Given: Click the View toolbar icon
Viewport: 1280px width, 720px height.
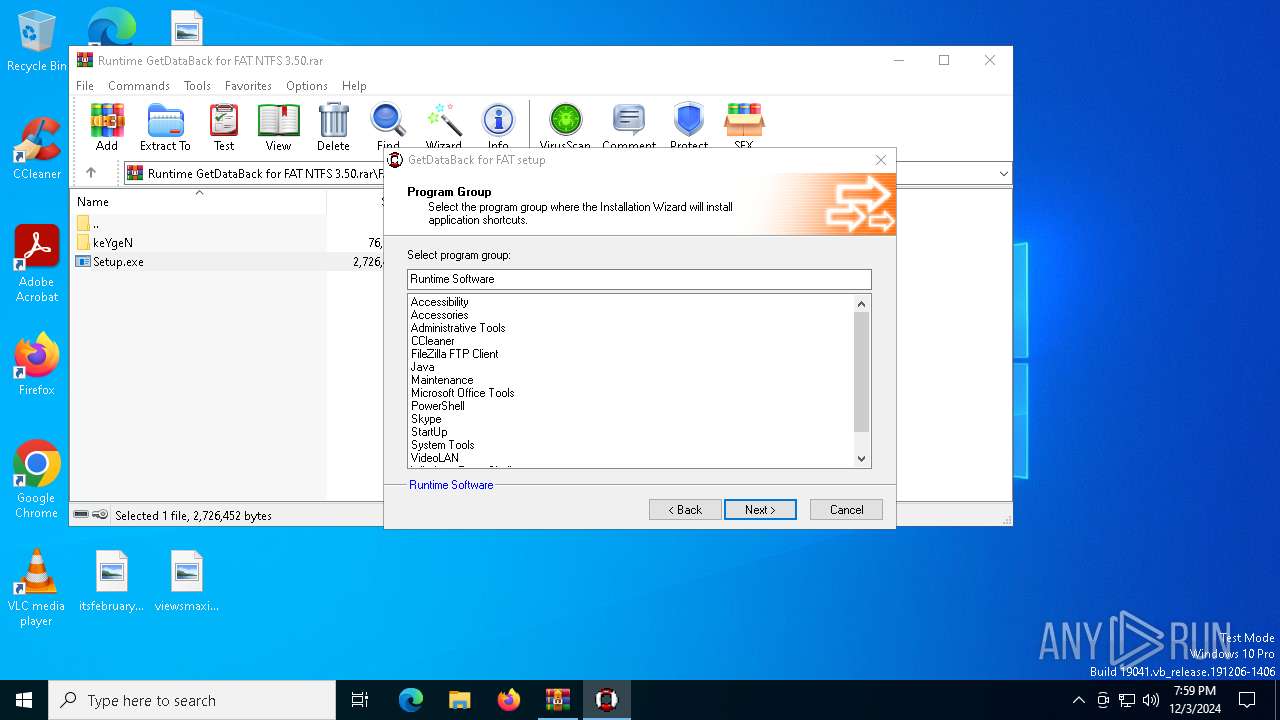Looking at the screenshot, I should [x=278, y=127].
